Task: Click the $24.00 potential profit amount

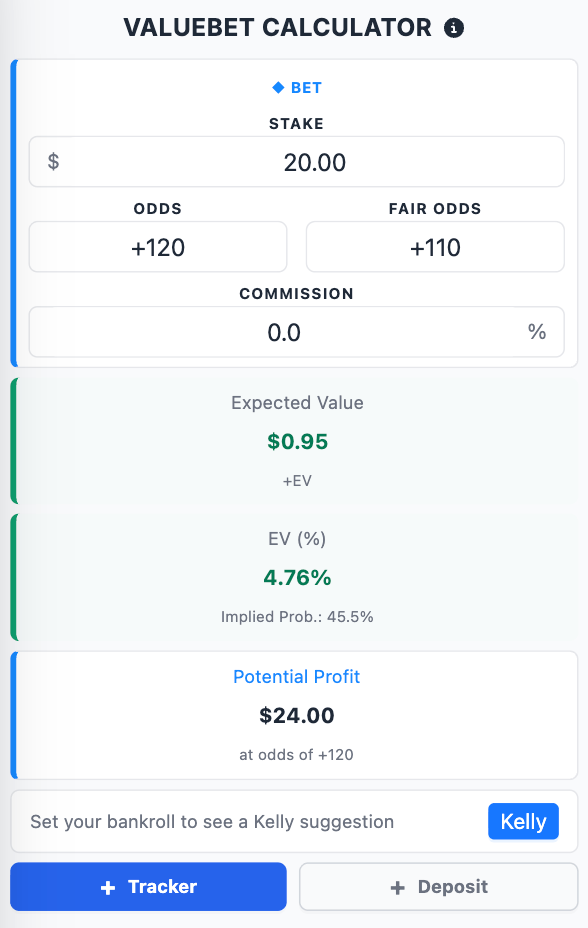Action: tap(297, 716)
